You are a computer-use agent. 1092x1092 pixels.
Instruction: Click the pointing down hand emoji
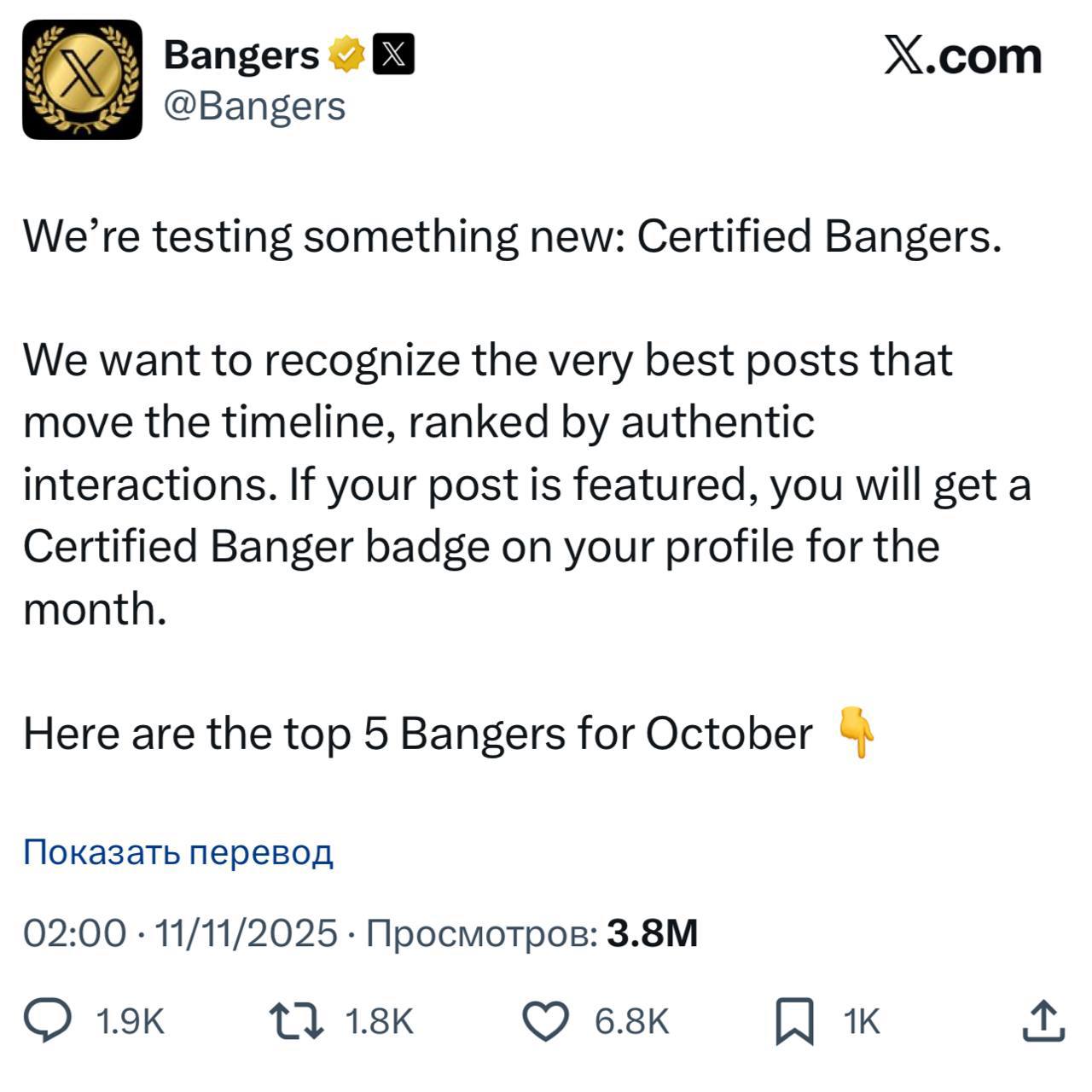[x=857, y=733]
